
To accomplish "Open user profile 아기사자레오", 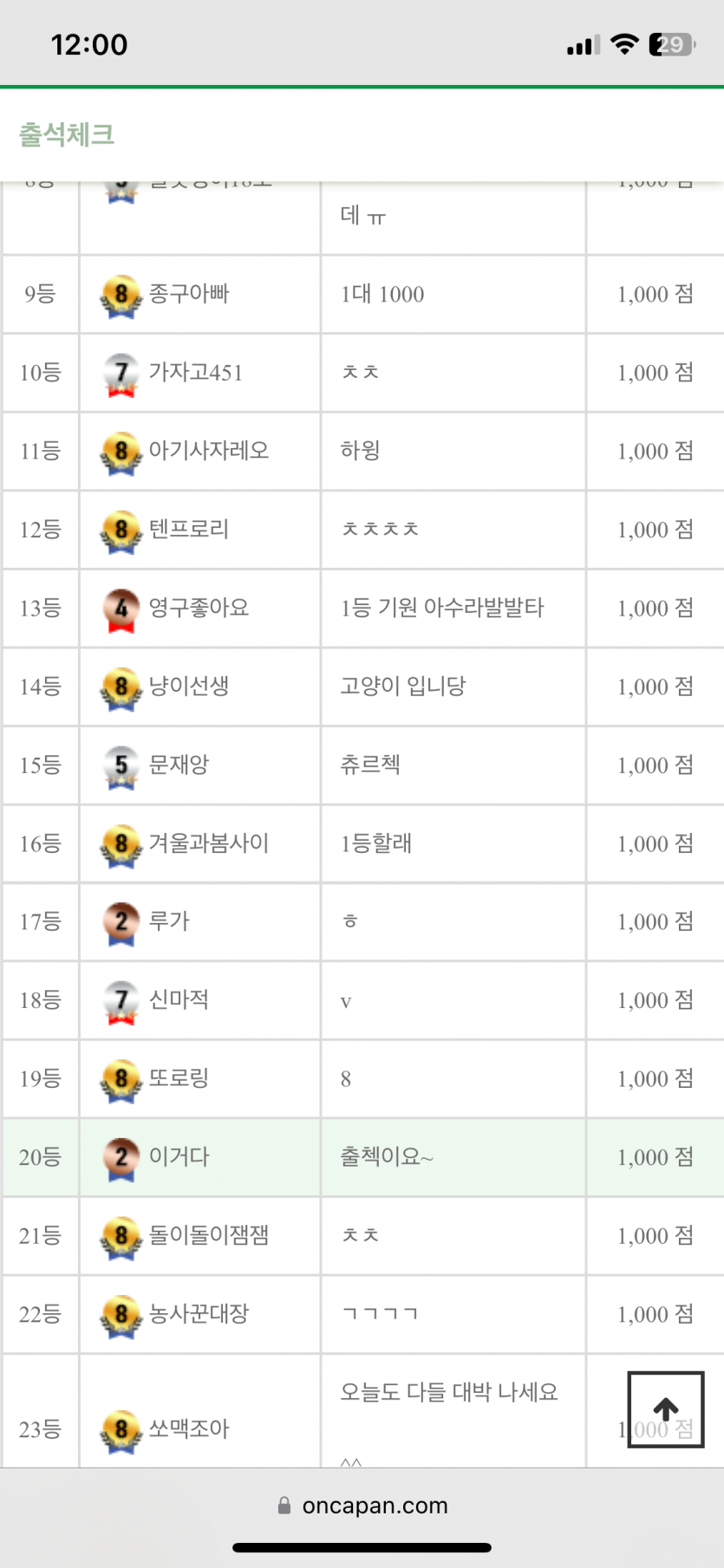I will 209,451.
